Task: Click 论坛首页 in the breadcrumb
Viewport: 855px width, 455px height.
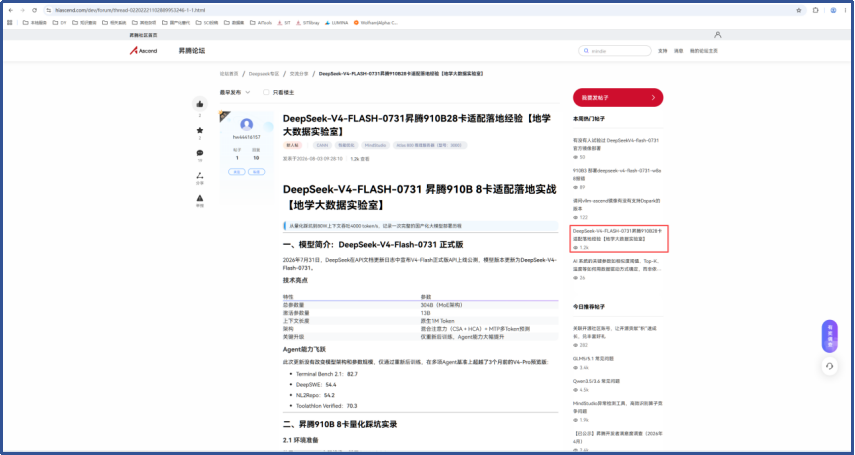Action: (229, 73)
